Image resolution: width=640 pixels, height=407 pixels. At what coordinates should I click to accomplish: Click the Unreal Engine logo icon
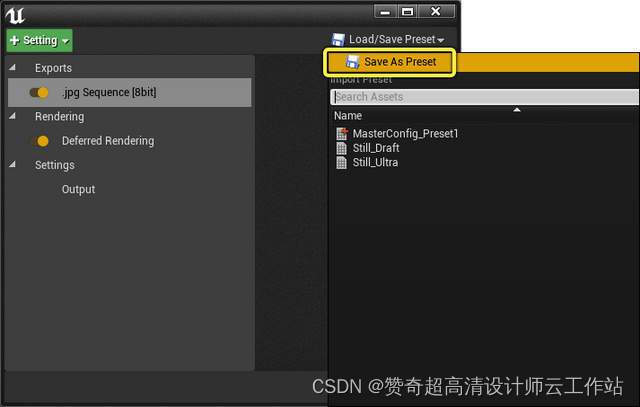pyautogui.click(x=15, y=16)
